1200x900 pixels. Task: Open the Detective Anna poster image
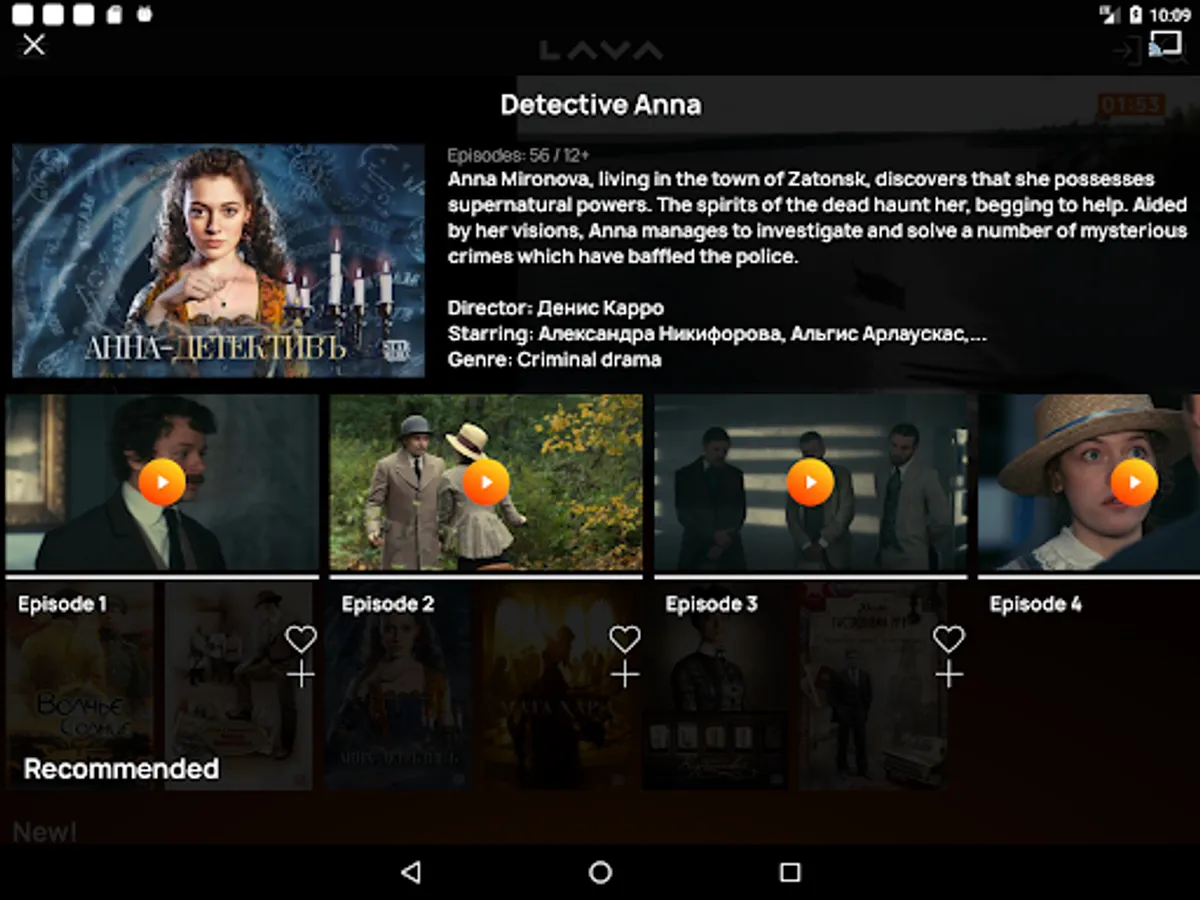218,260
